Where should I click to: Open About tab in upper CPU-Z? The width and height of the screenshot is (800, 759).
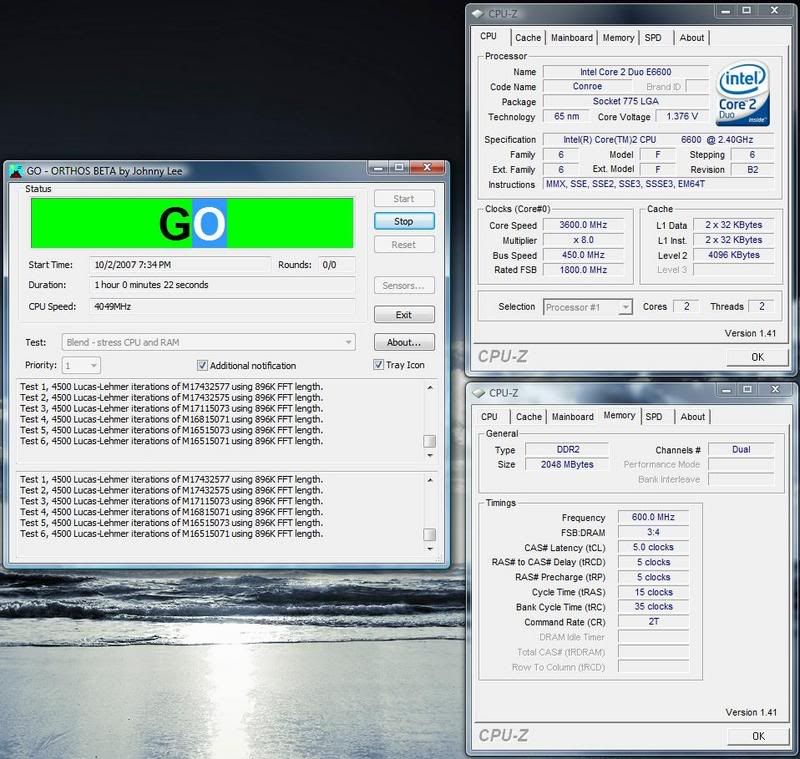coord(692,38)
